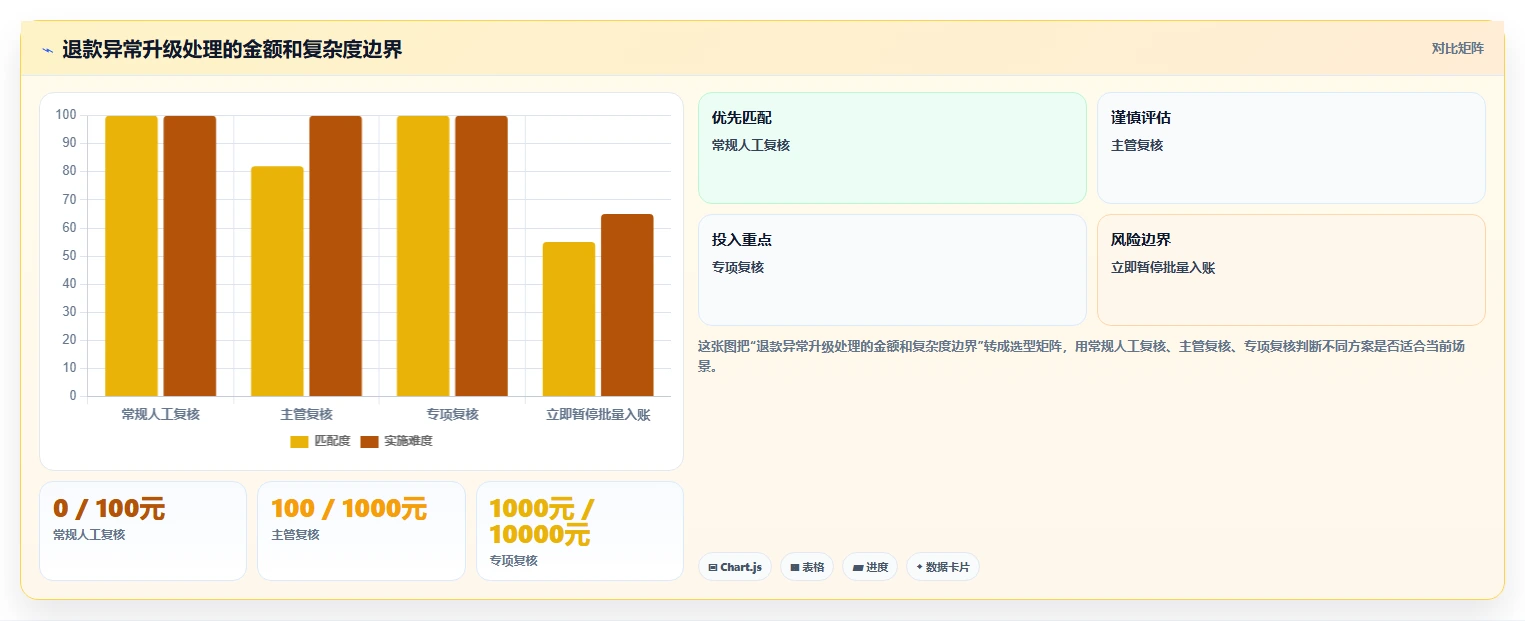The width and height of the screenshot is (1525, 621).
Task: Select the 100 / 1000元 data card
Action: tap(361, 531)
